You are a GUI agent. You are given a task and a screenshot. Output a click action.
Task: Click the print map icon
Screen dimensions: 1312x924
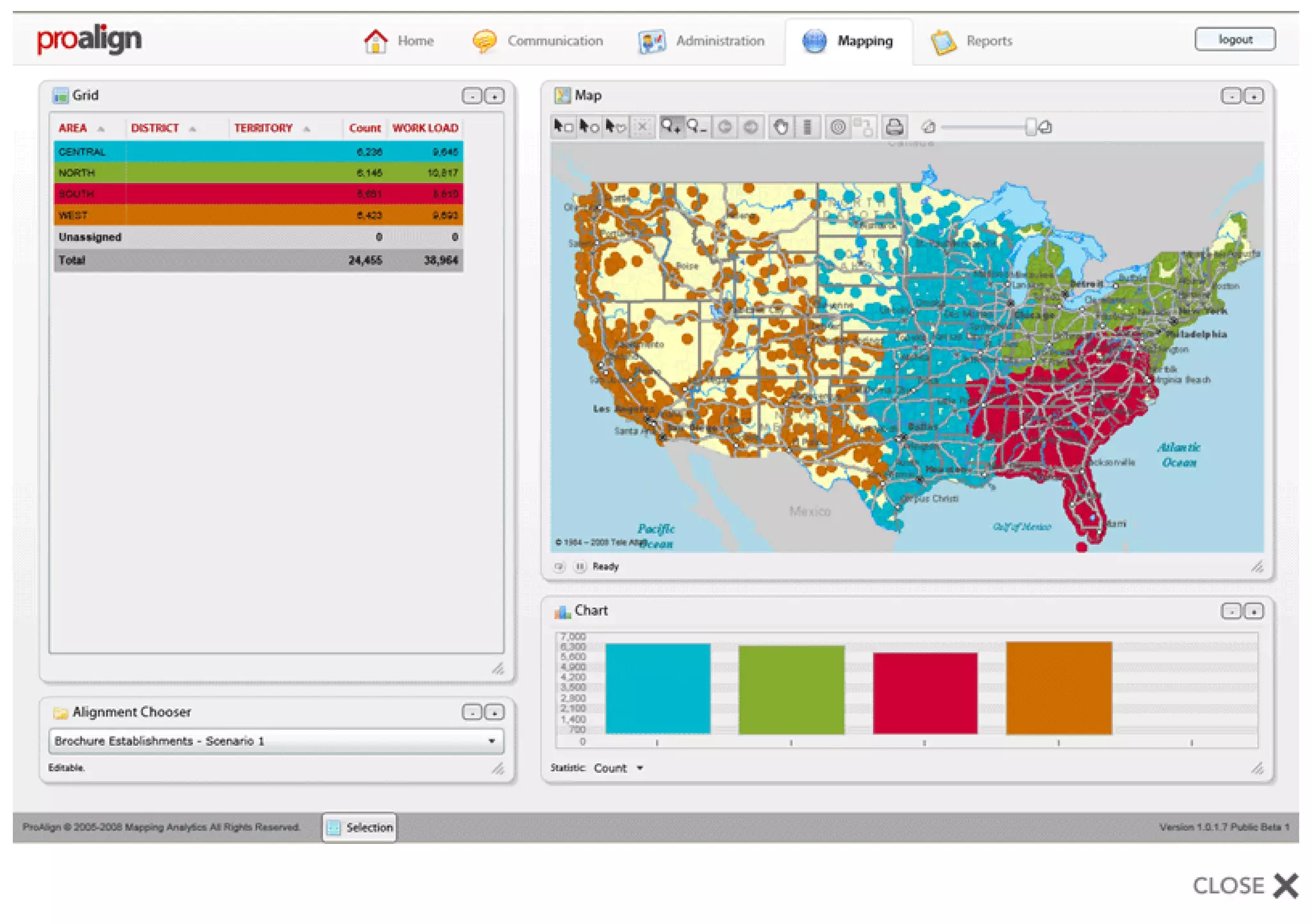click(894, 127)
